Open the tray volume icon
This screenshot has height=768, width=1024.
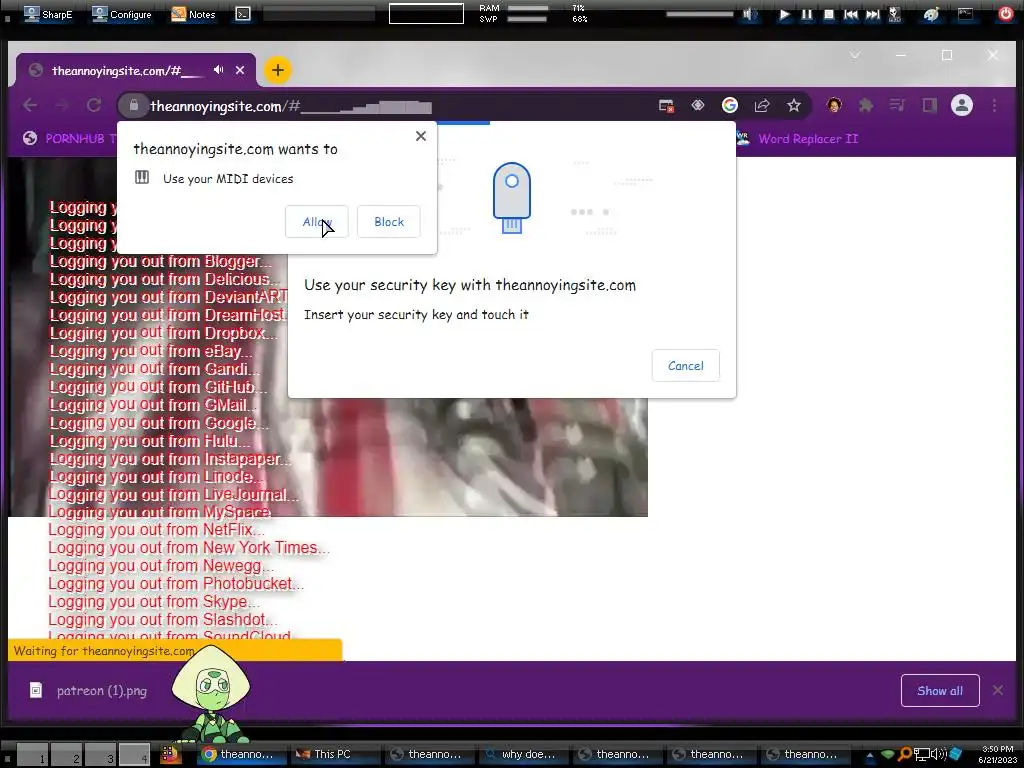(x=939, y=754)
